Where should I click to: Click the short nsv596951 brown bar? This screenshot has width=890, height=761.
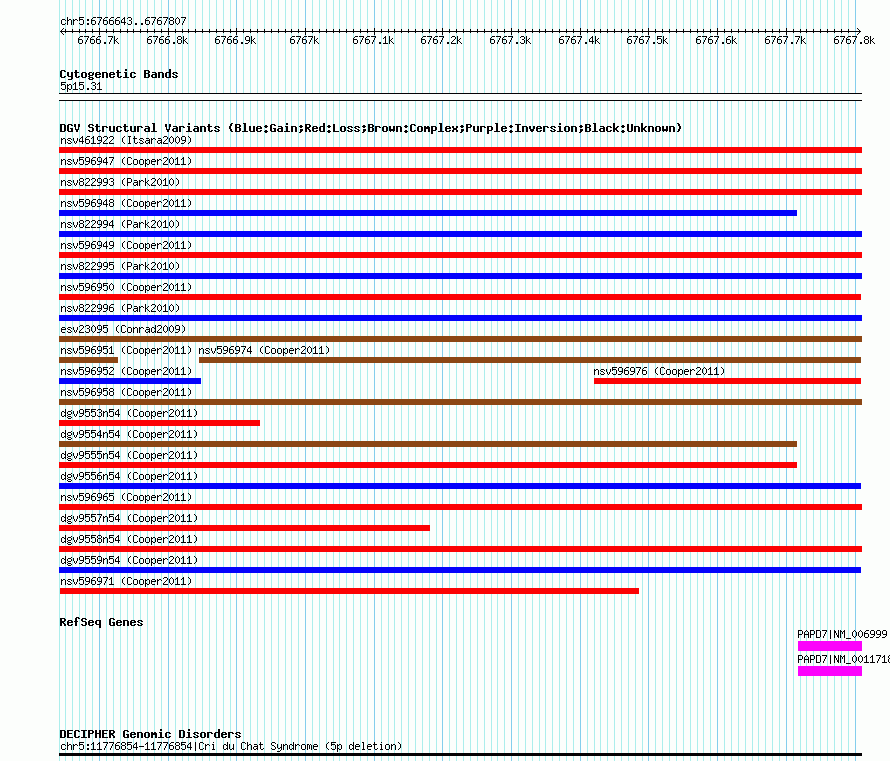[x=89, y=360]
